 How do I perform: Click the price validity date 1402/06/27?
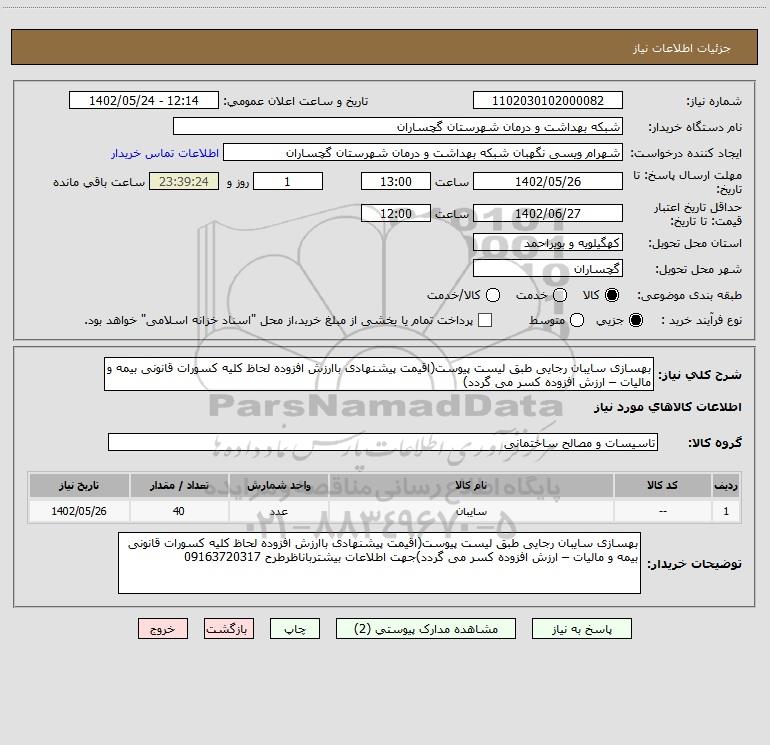point(548,213)
